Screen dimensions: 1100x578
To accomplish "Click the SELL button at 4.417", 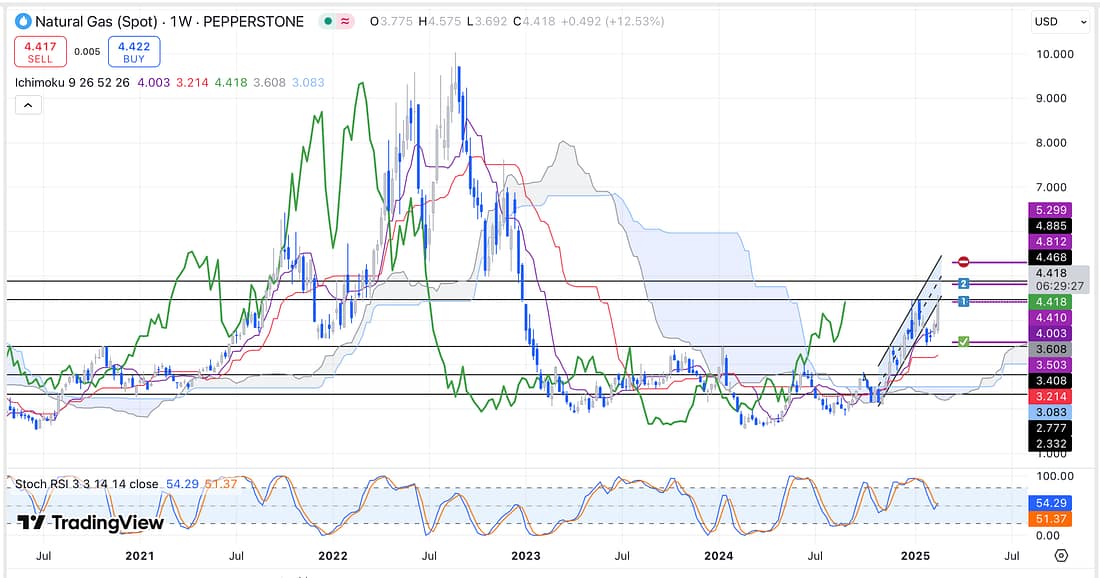I will (x=39, y=50).
